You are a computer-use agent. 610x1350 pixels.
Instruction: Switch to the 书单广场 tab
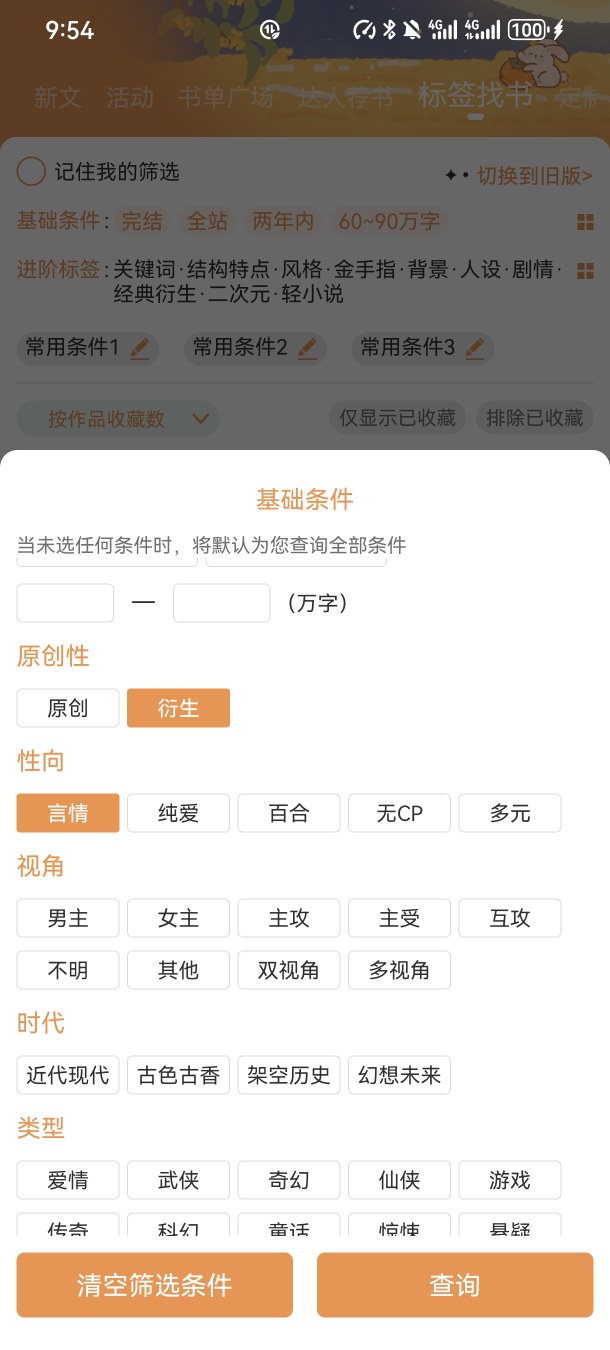(x=225, y=97)
